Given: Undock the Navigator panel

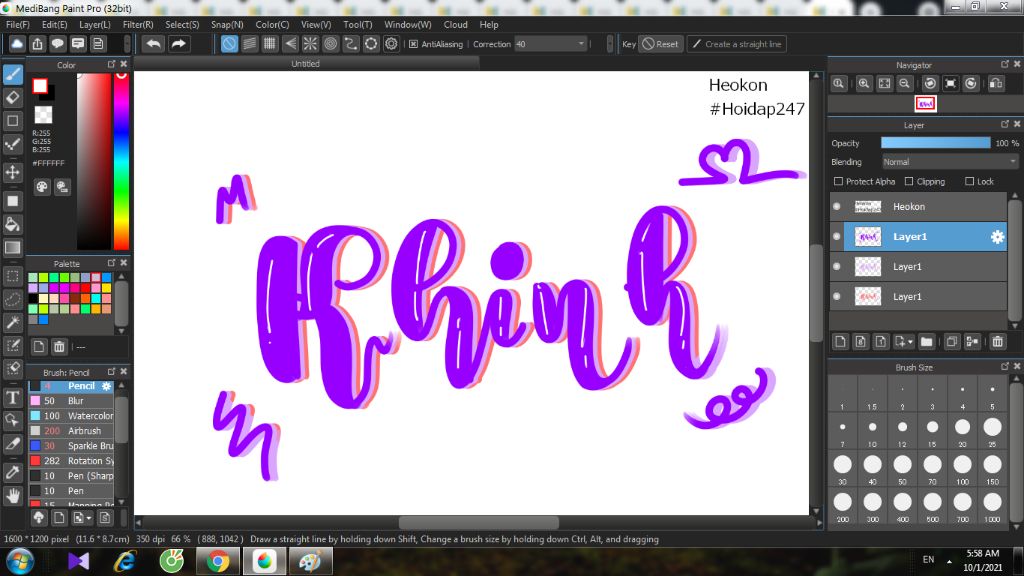Looking at the screenshot, I should point(1004,64).
